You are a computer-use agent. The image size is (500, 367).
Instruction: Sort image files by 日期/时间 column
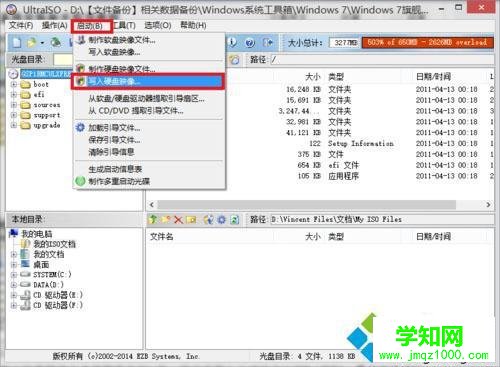[x=433, y=77]
